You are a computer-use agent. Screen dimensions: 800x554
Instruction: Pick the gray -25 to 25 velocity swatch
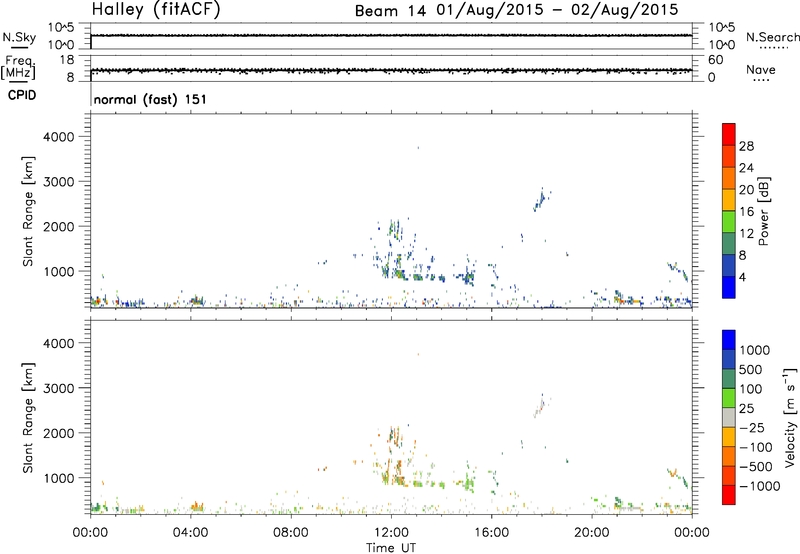pyautogui.click(x=729, y=417)
